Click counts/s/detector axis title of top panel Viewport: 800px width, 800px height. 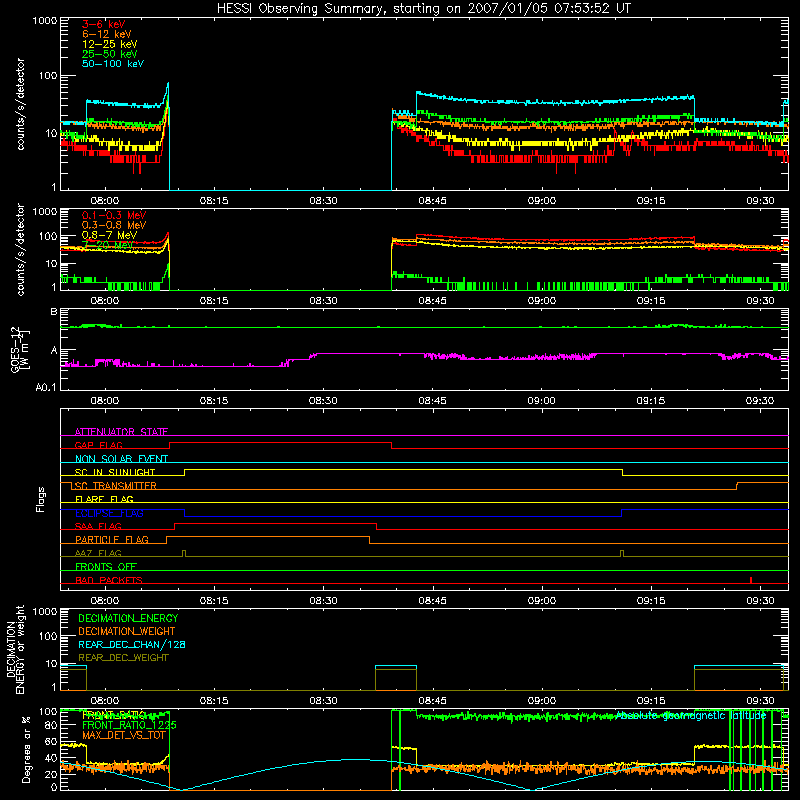coord(20,104)
